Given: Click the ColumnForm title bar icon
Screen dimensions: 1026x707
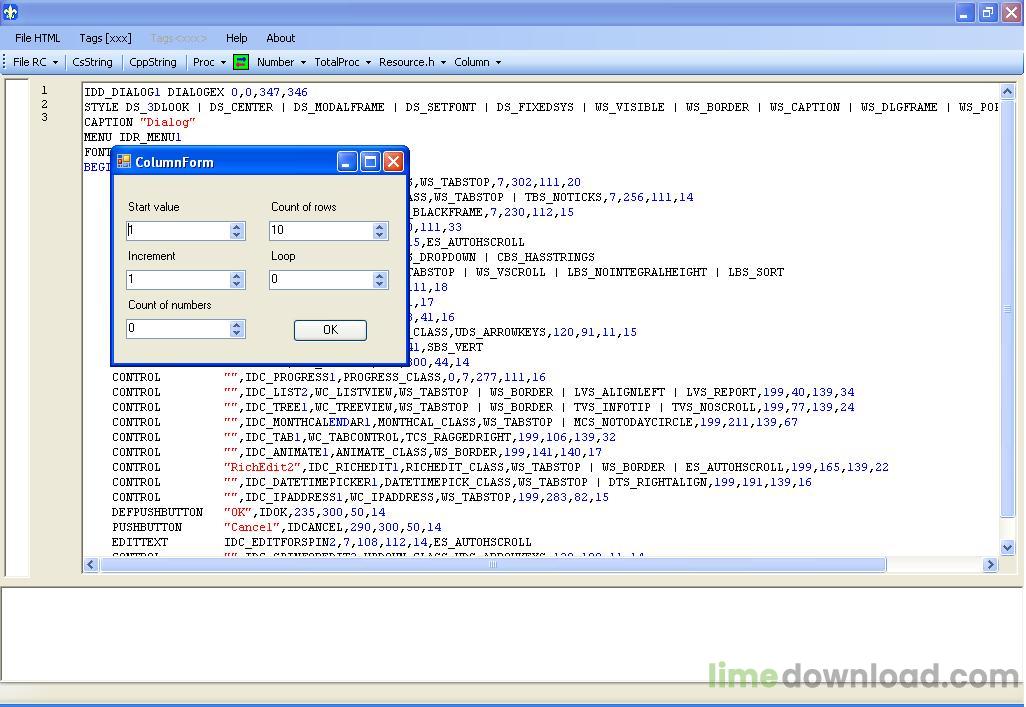Looking at the screenshot, I should click(x=124, y=161).
